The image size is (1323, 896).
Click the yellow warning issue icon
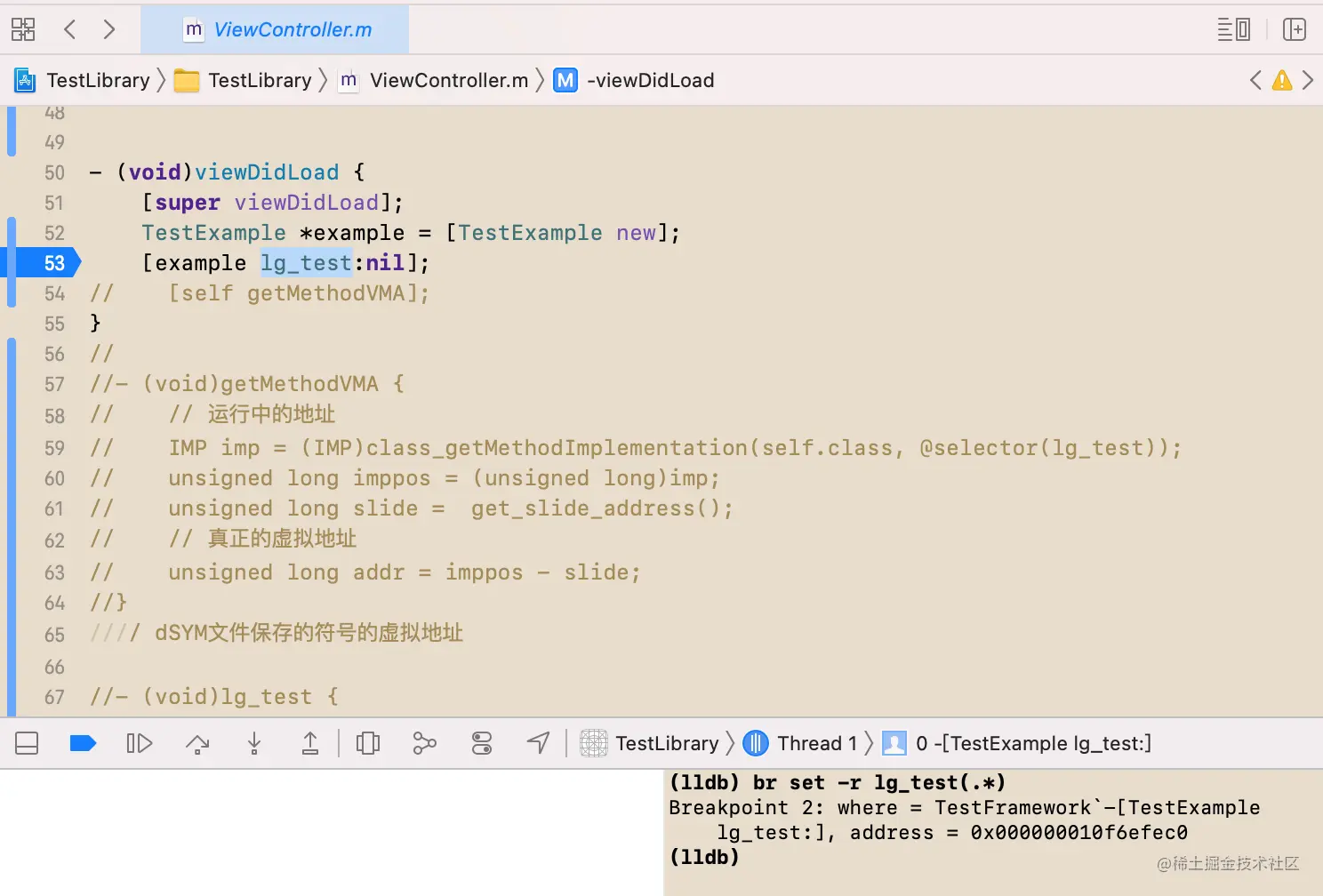point(1282,80)
